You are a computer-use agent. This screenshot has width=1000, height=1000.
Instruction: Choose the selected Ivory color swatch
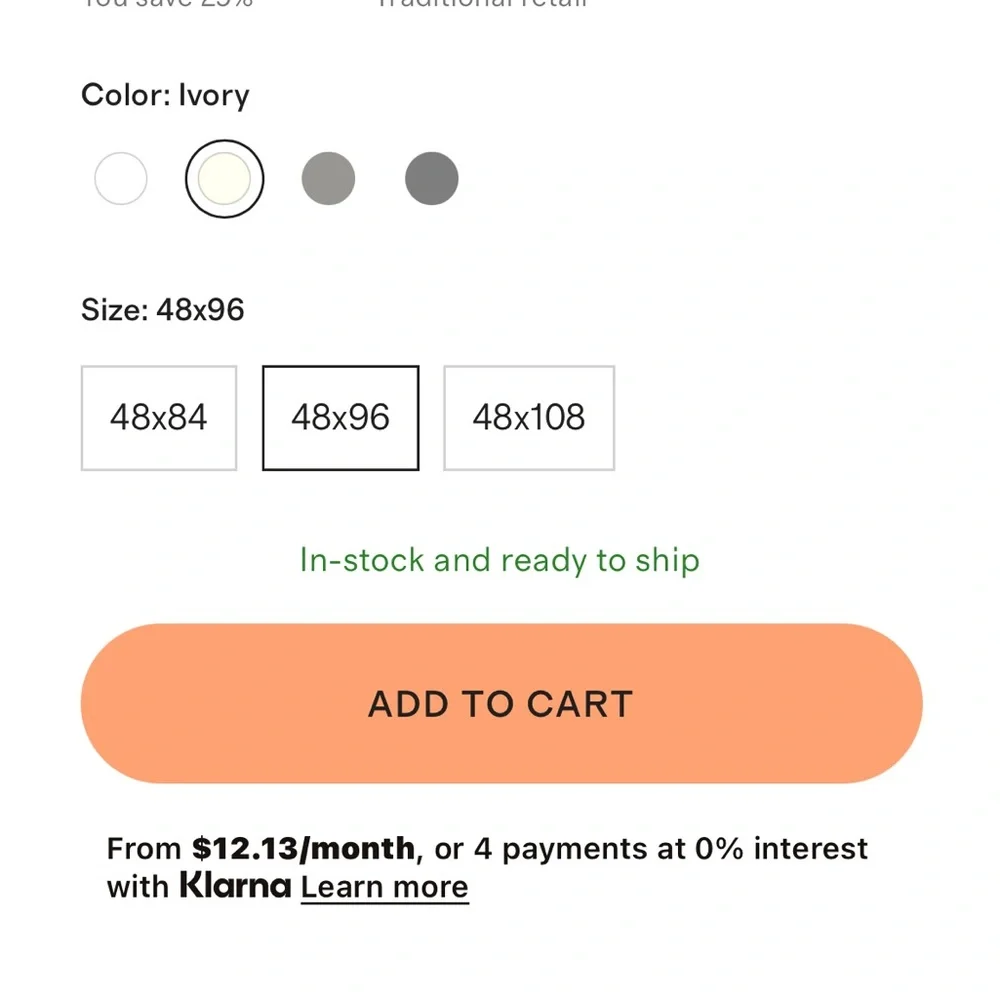coord(224,179)
